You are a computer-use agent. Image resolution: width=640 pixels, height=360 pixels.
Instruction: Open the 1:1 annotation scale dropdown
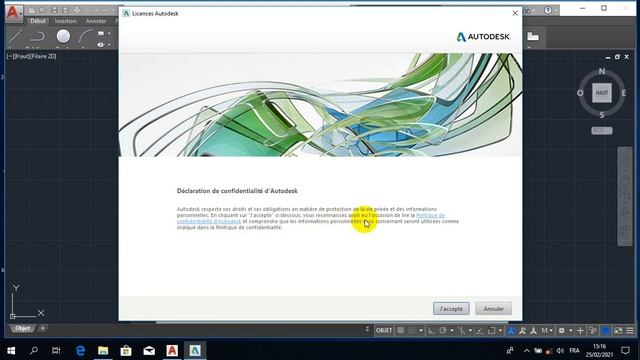(x=547, y=330)
